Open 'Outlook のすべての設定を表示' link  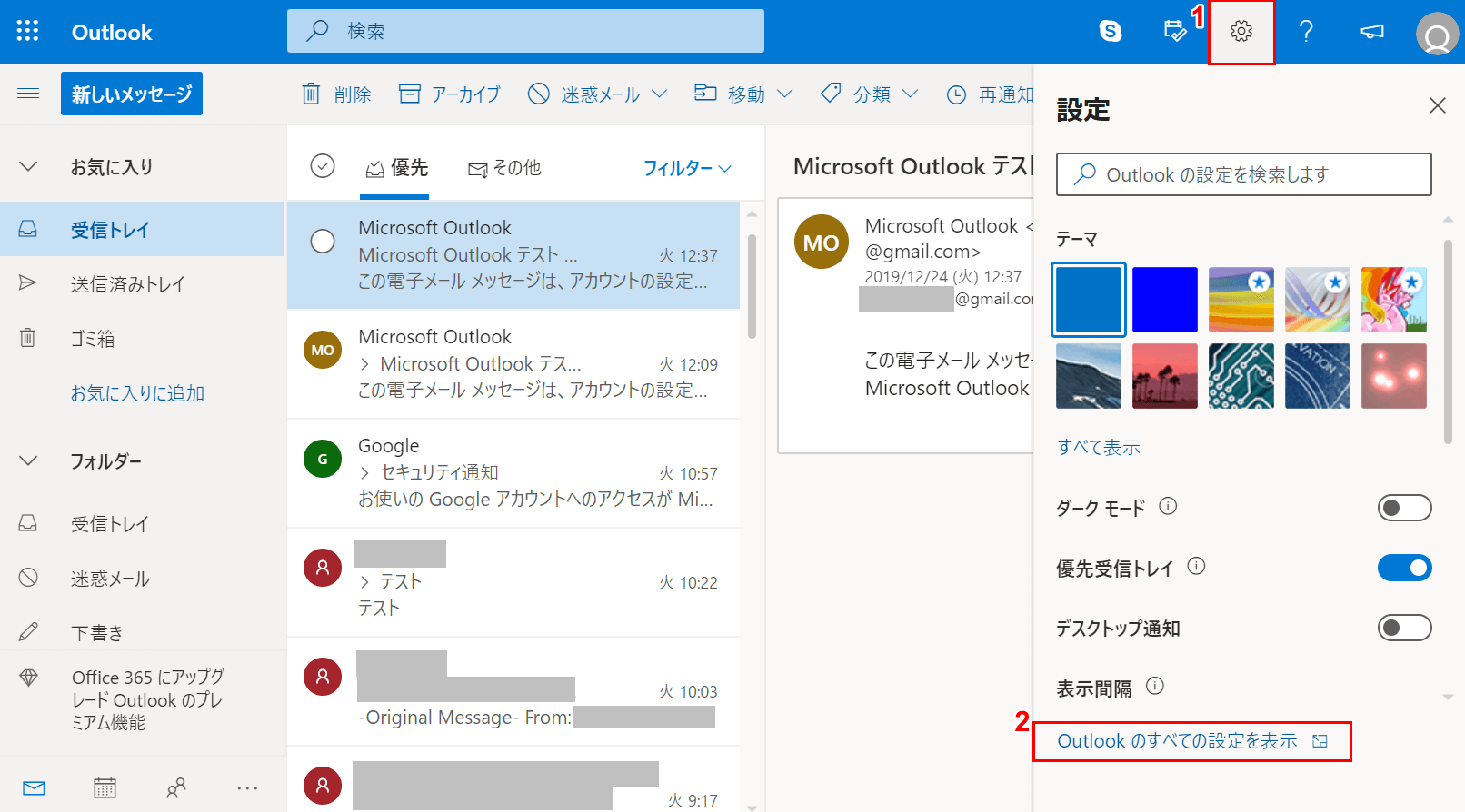[1177, 741]
